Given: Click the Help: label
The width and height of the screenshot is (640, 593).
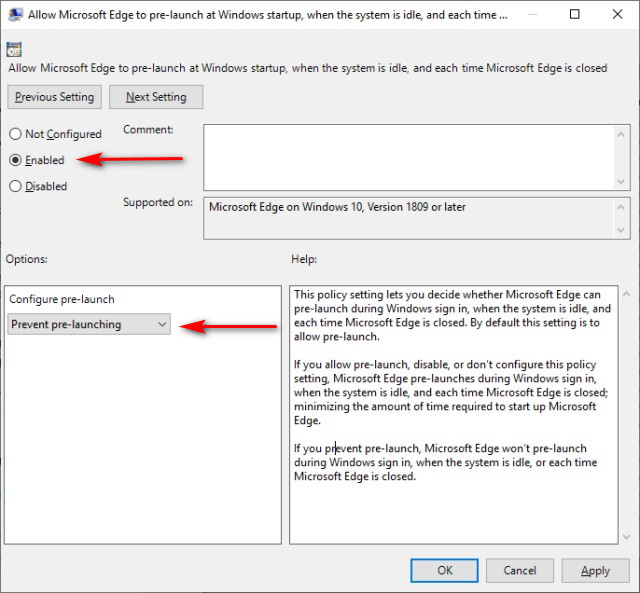Looking at the screenshot, I should [304, 259].
